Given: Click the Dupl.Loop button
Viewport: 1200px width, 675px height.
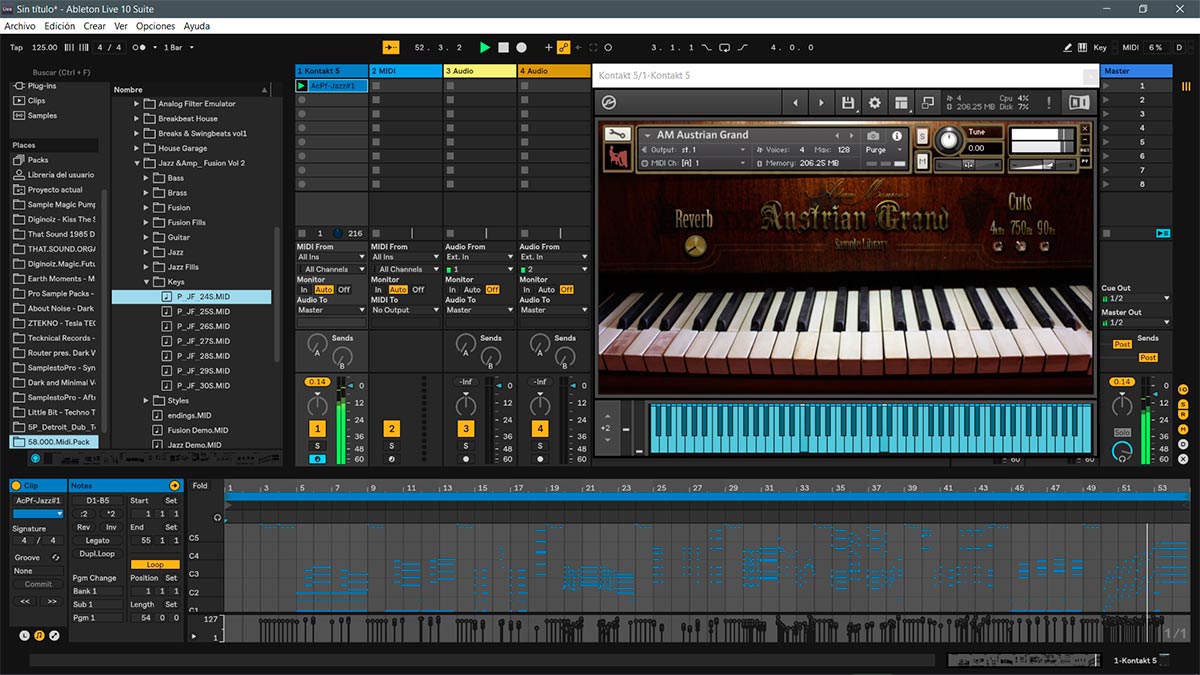Looking at the screenshot, I should pos(97,553).
